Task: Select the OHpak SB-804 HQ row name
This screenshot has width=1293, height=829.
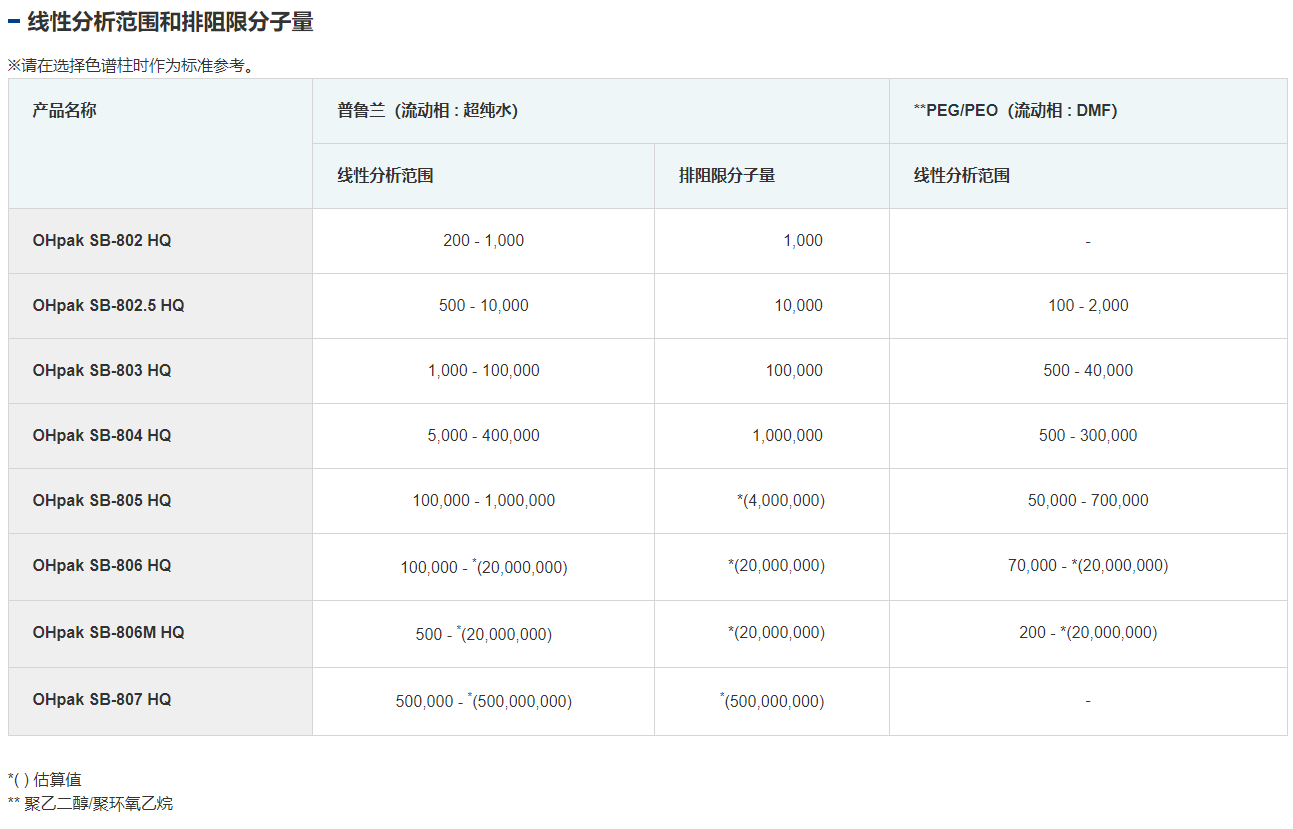Action: pyautogui.click(x=102, y=436)
